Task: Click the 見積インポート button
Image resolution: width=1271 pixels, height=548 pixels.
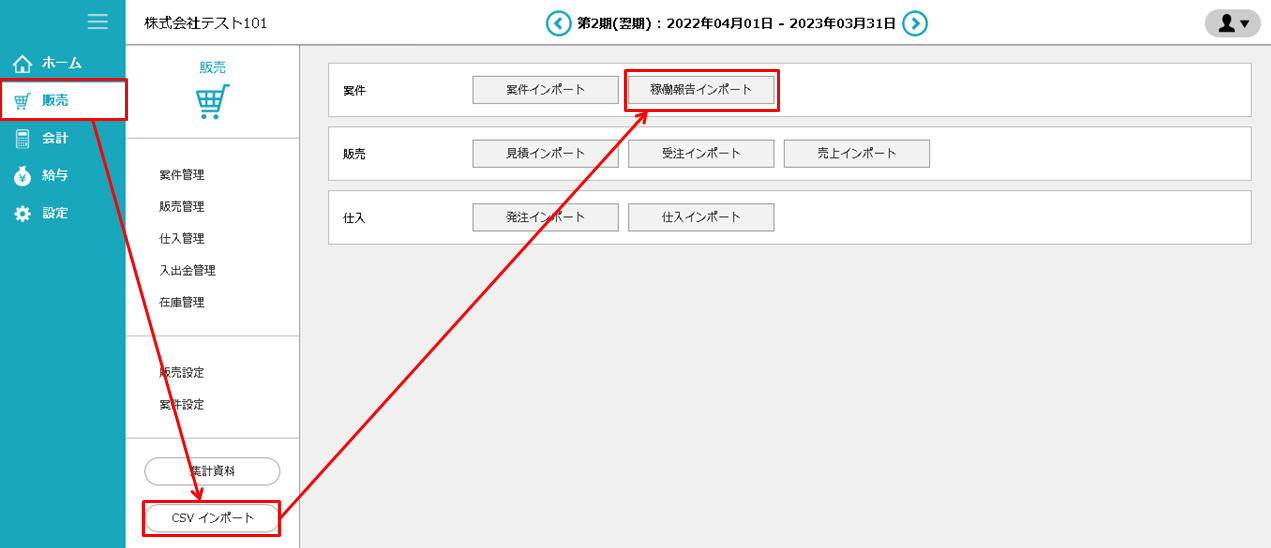Action: coord(545,153)
